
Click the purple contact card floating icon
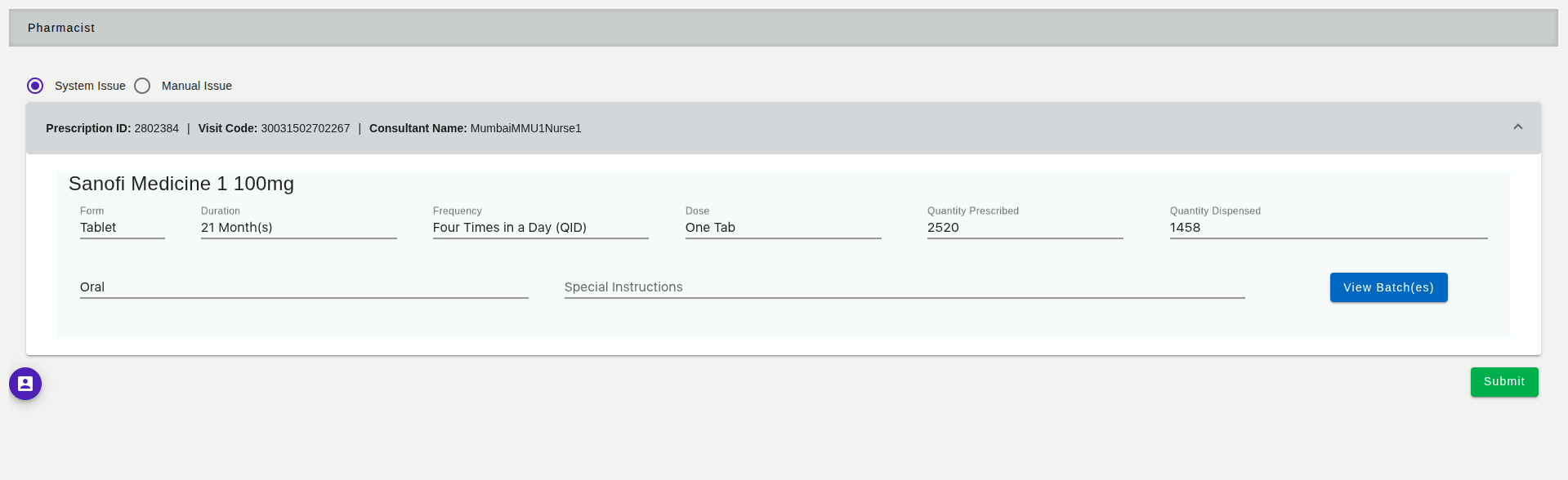coord(25,384)
